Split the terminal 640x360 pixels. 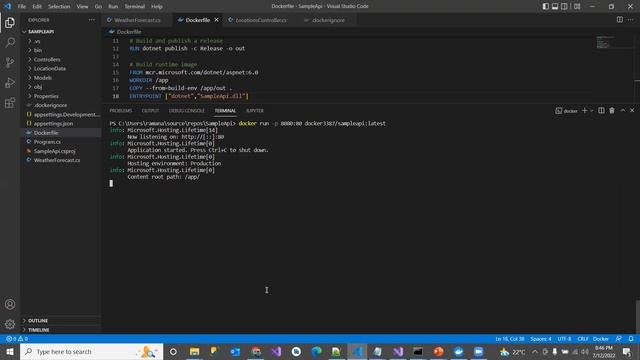click(x=601, y=111)
